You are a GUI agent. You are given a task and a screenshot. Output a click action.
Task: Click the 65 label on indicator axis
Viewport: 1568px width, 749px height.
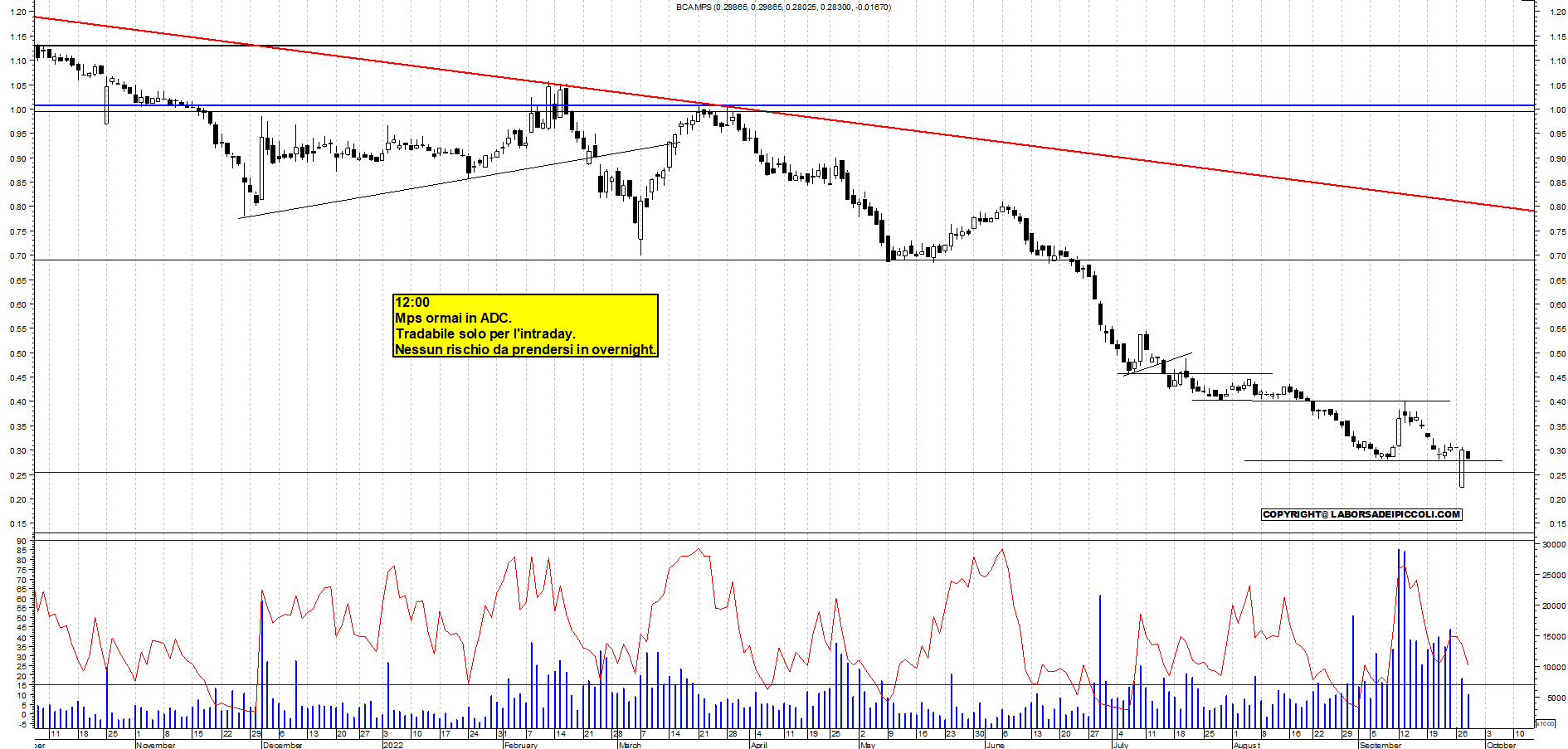[x=22, y=589]
